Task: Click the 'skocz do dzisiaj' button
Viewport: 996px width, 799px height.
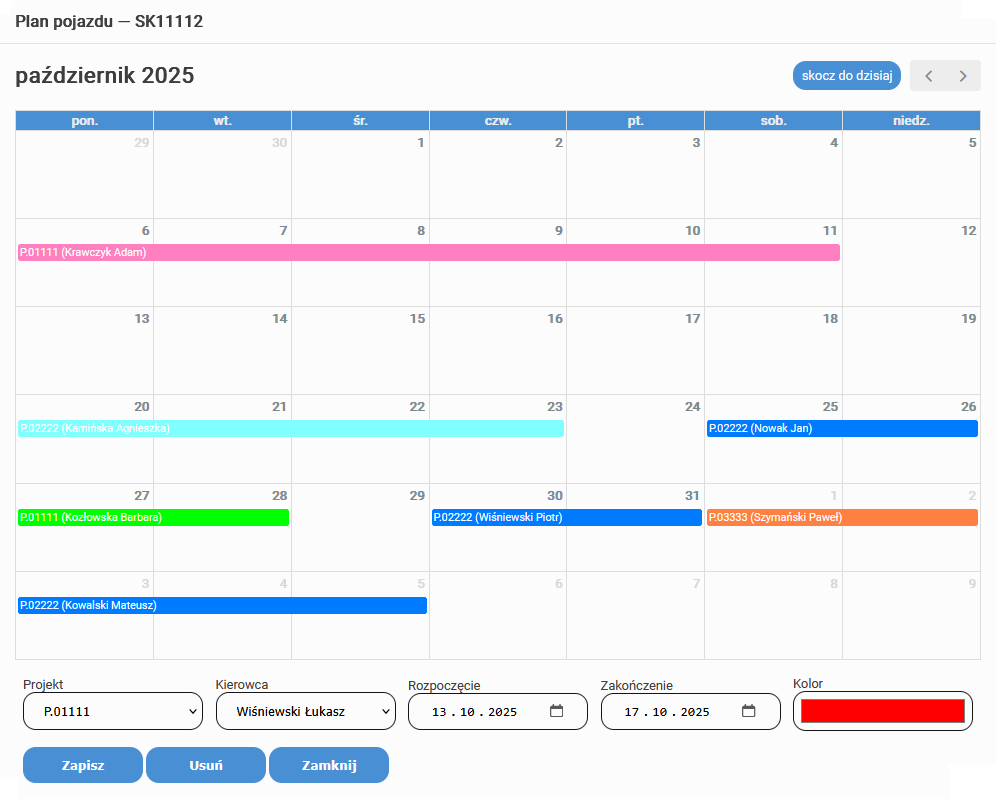Action: pos(847,76)
